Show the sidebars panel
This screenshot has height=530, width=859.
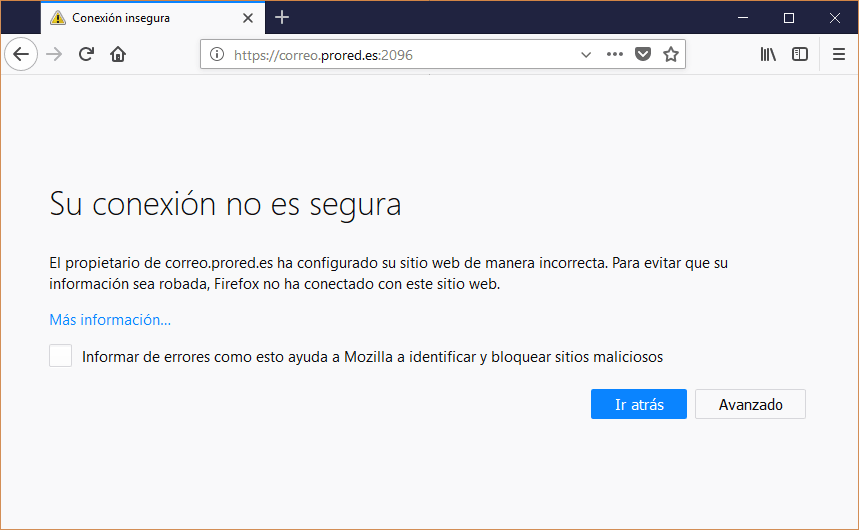(x=800, y=54)
